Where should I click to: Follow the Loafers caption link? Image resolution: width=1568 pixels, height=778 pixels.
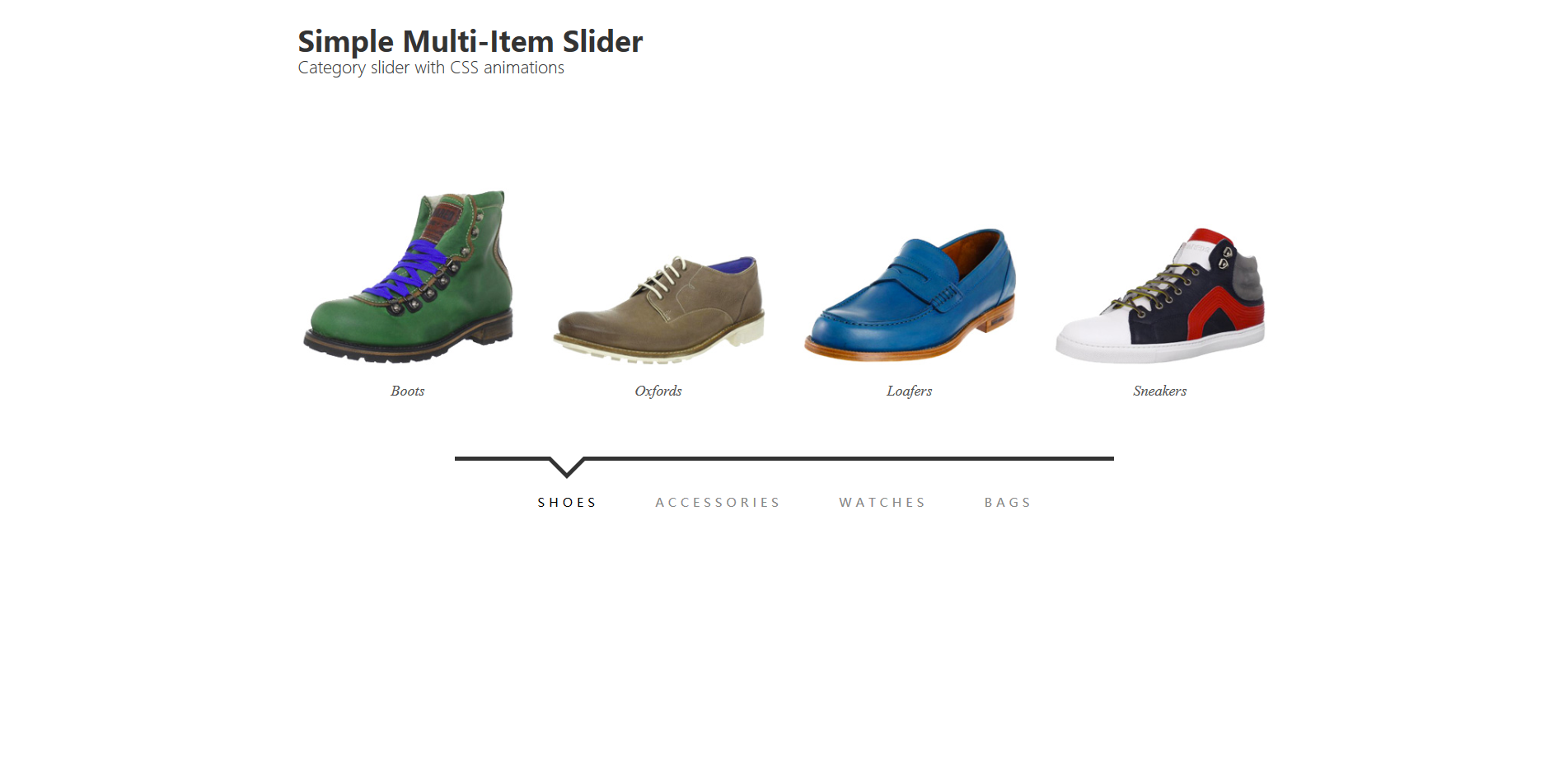click(910, 391)
